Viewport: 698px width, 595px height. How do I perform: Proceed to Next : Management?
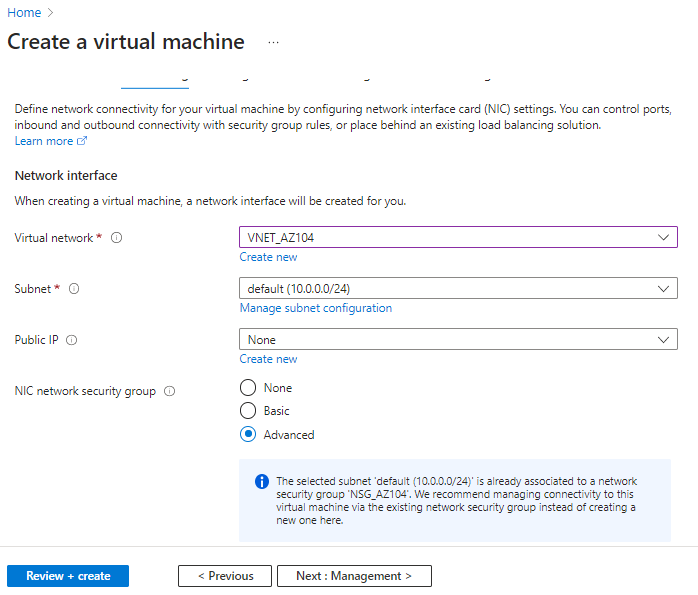[x=354, y=576]
